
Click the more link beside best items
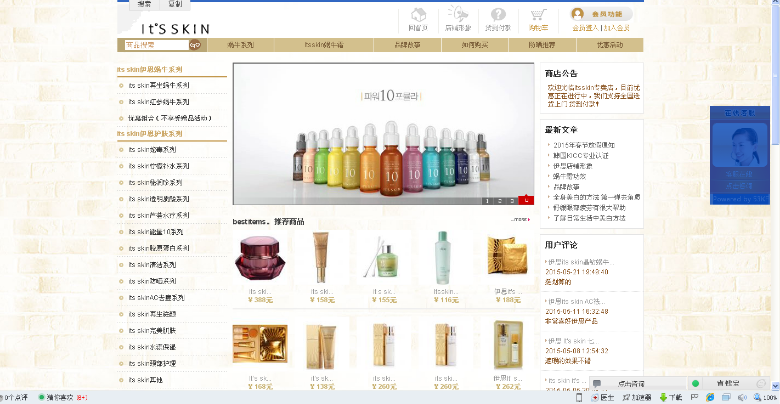coord(520,219)
